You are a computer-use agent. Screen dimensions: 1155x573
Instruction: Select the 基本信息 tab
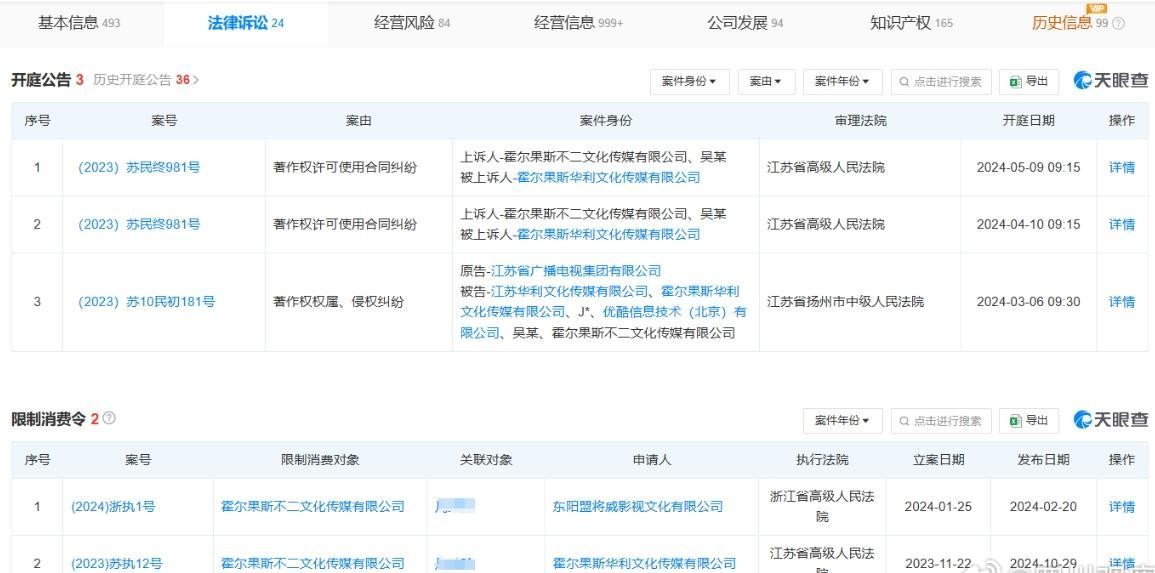point(79,22)
